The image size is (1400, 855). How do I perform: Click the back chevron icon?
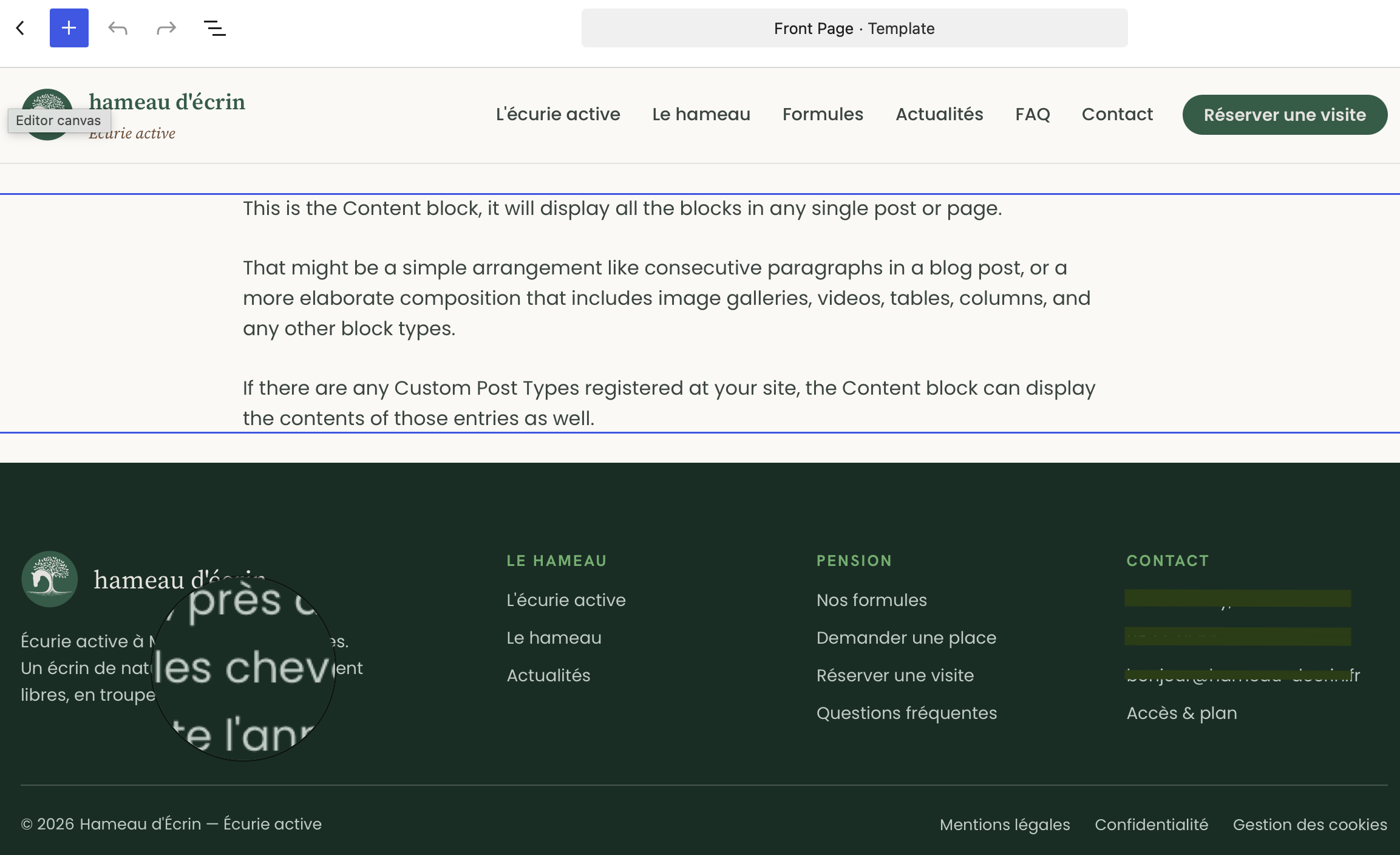21,28
